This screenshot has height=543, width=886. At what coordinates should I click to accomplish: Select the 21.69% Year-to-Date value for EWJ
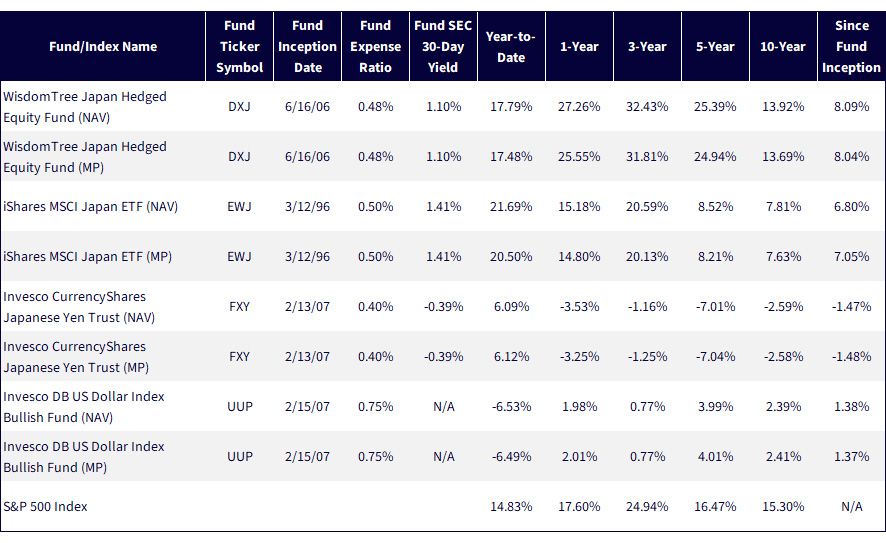tap(511, 207)
